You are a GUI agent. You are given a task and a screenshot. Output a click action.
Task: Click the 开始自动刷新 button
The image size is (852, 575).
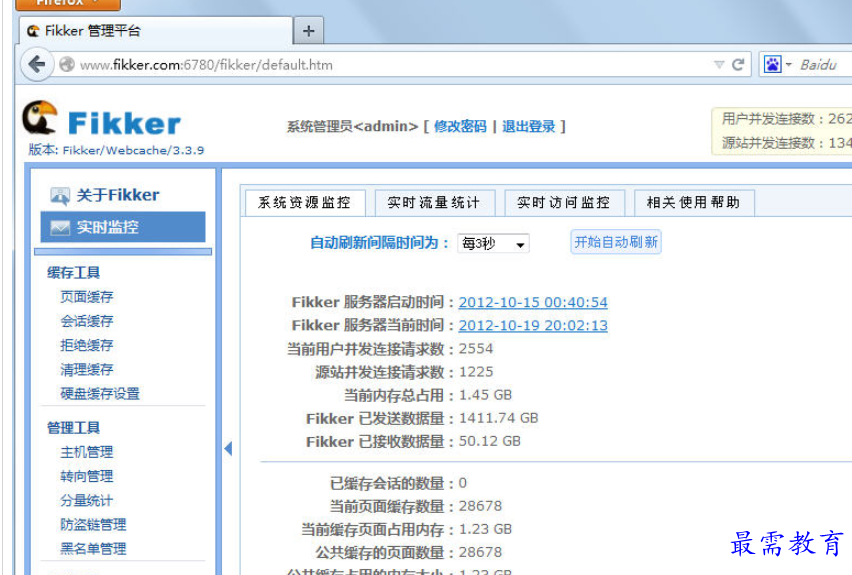pos(616,242)
